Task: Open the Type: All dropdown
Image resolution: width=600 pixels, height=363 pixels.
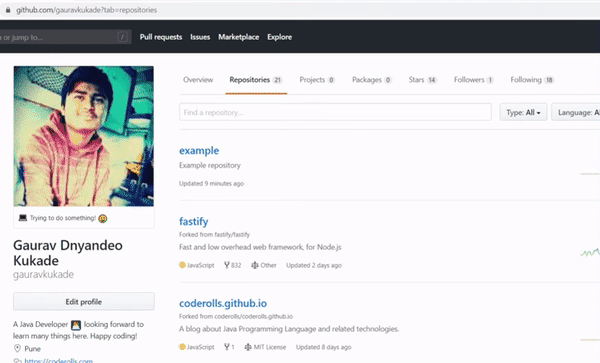Action: pyautogui.click(x=523, y=112)
